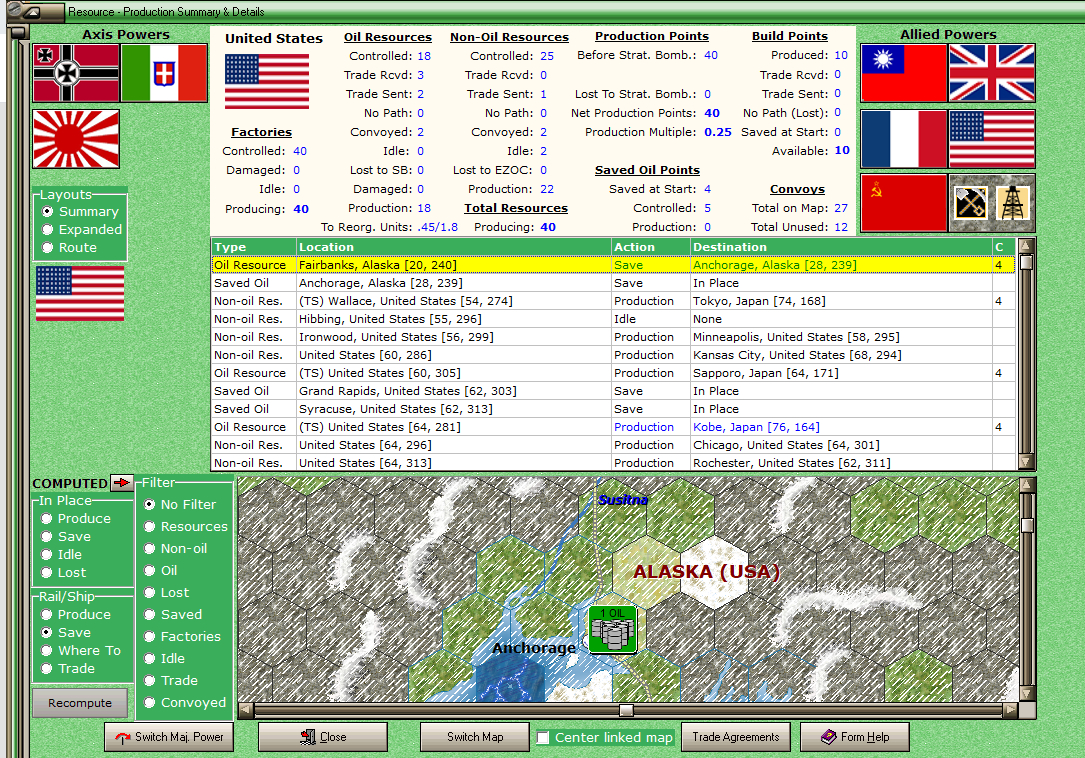Screen dimensions: 1085x758
Task: Click the C column header
Action: [1003, 247]
